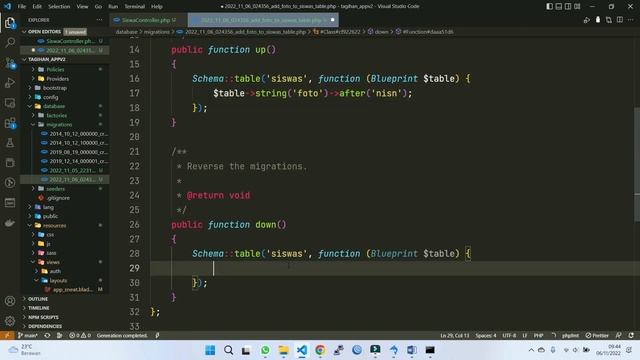Viewport: 640px width, 360px height.
Task: Toggle Prettier formatter in status bar
Action: coord(597,336)
